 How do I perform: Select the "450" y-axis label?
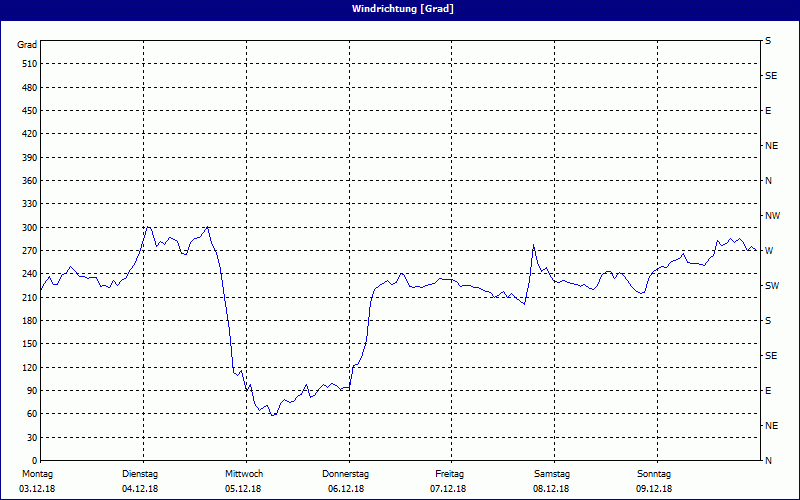[30, 111]
